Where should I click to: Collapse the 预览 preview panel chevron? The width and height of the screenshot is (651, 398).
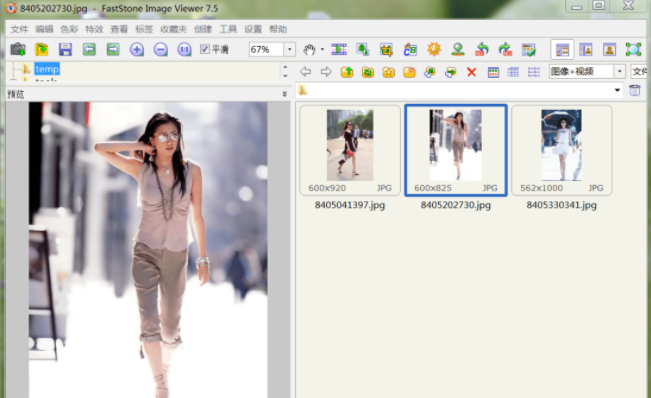pyautogui.click(x=284, y=94)
